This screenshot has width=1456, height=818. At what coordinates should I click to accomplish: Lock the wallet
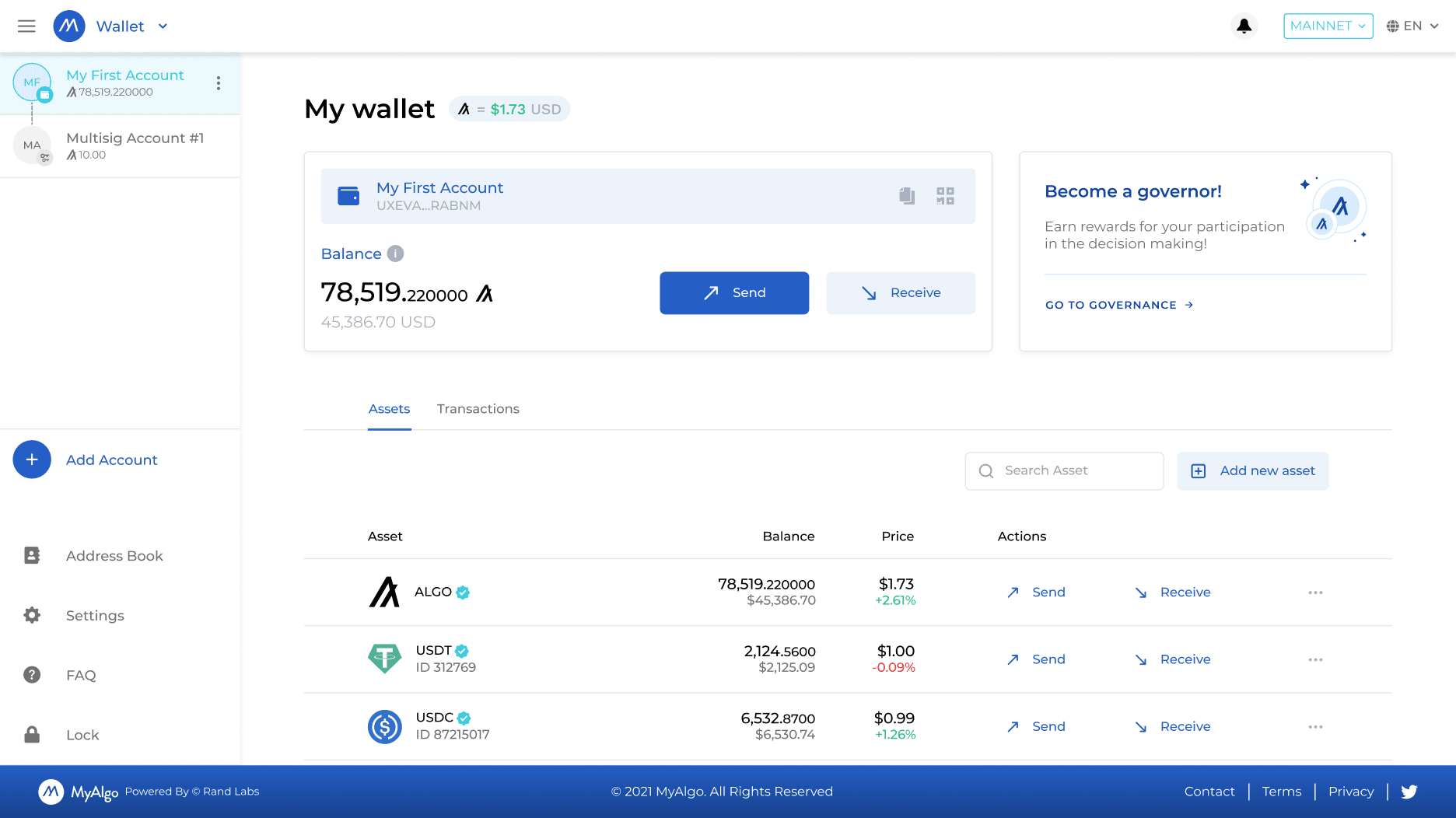[x=82, y=736]
